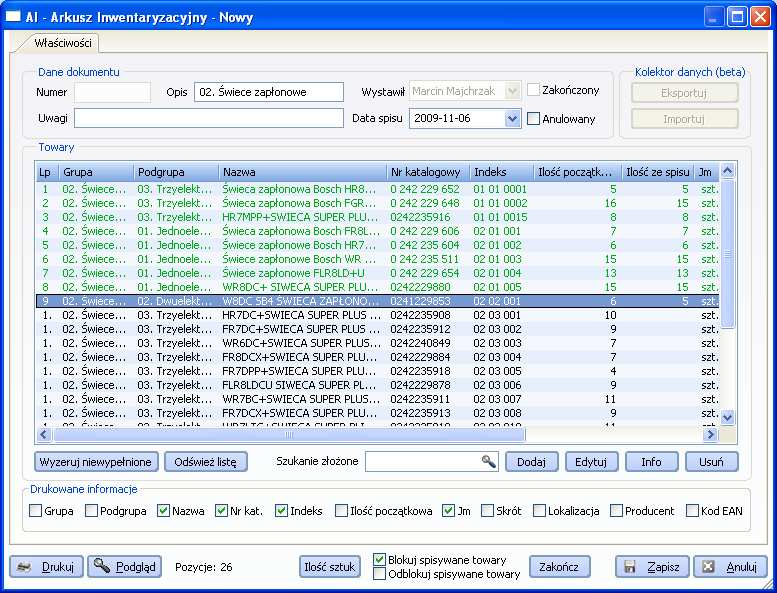Sort the list by Indeks column header
The width and height of the screenshot is (777, 593).
(x=501, y=172)
